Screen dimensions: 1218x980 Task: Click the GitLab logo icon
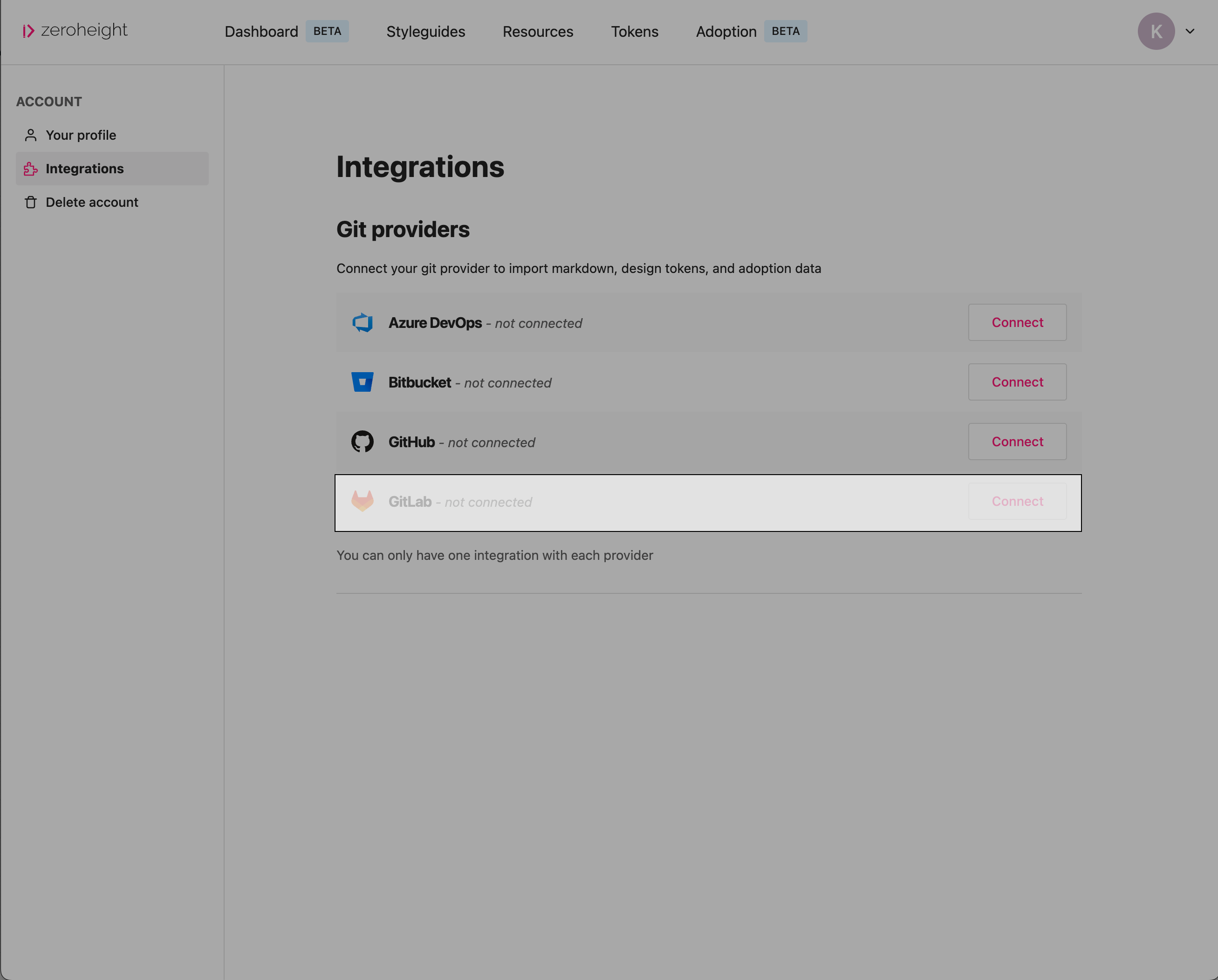(x=362, y=501)
